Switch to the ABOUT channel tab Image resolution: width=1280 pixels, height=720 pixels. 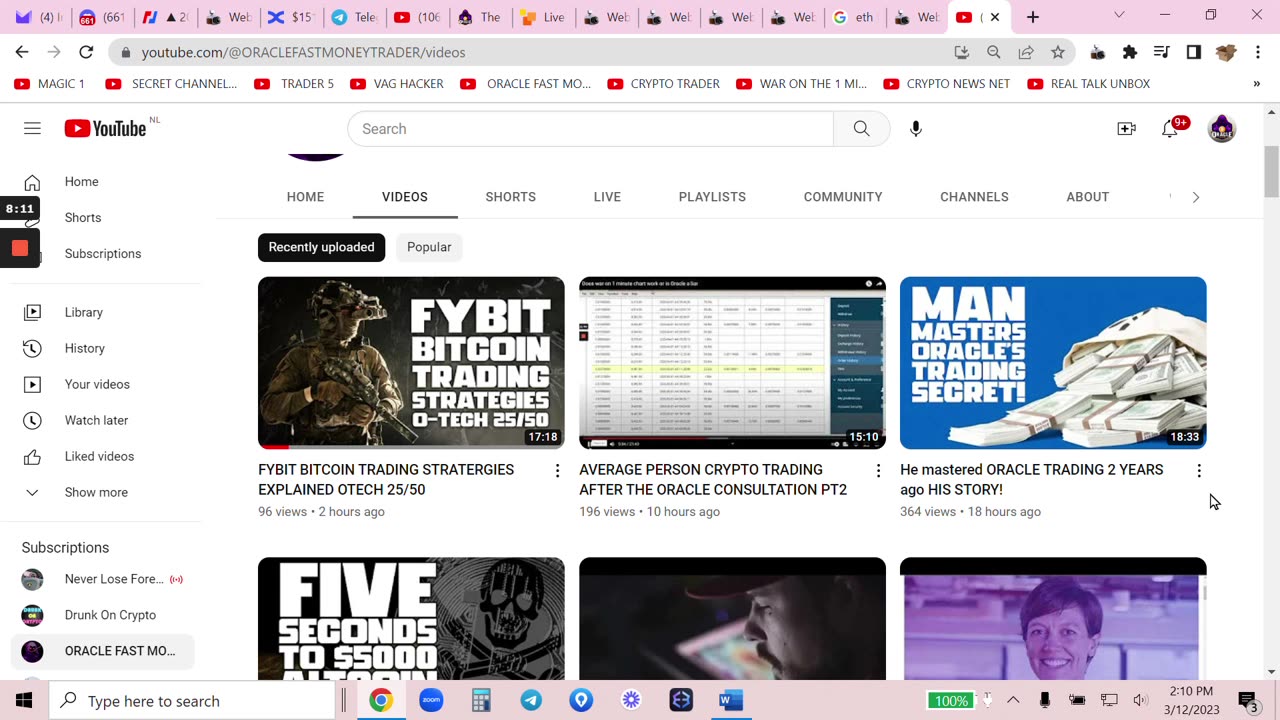(x=1087, y=197)
